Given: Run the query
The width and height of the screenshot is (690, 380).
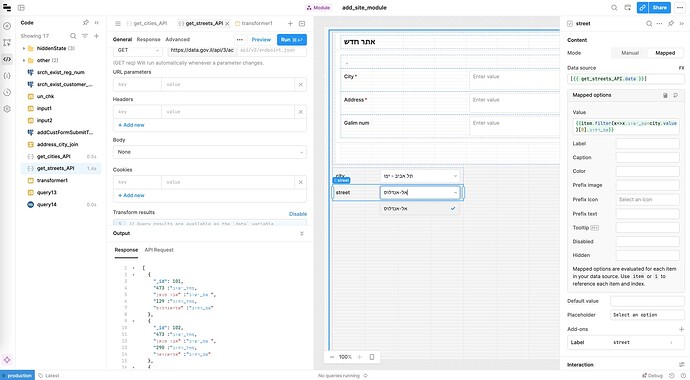Looking at the screenshot, I should [x=292, y=40].
